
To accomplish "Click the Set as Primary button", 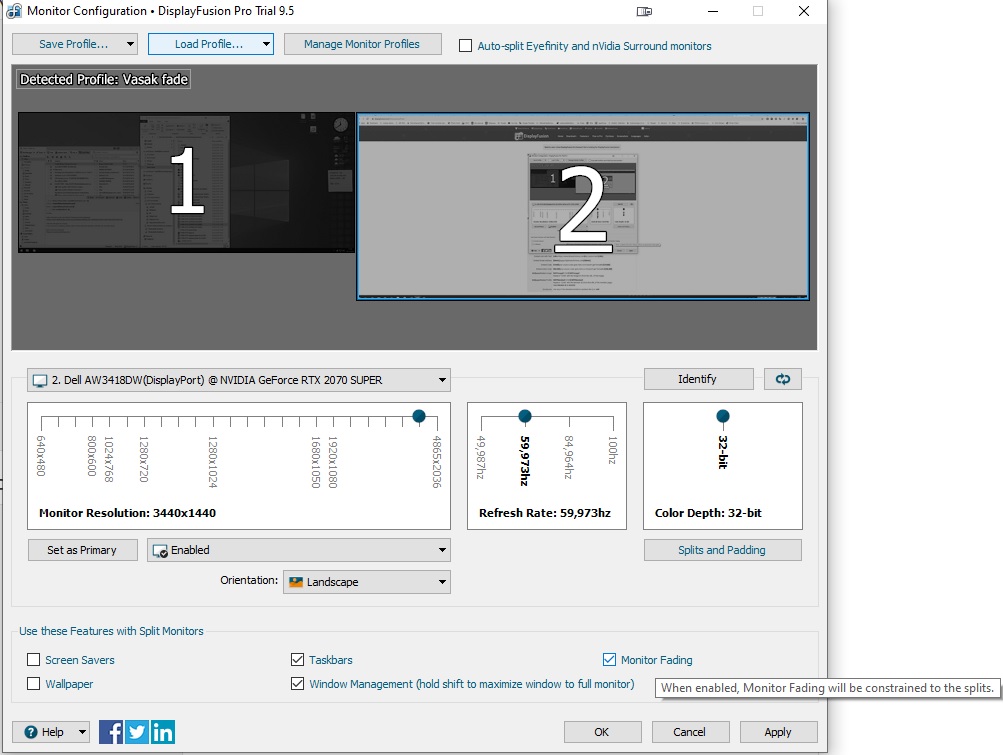I will (x=82, y=550).
